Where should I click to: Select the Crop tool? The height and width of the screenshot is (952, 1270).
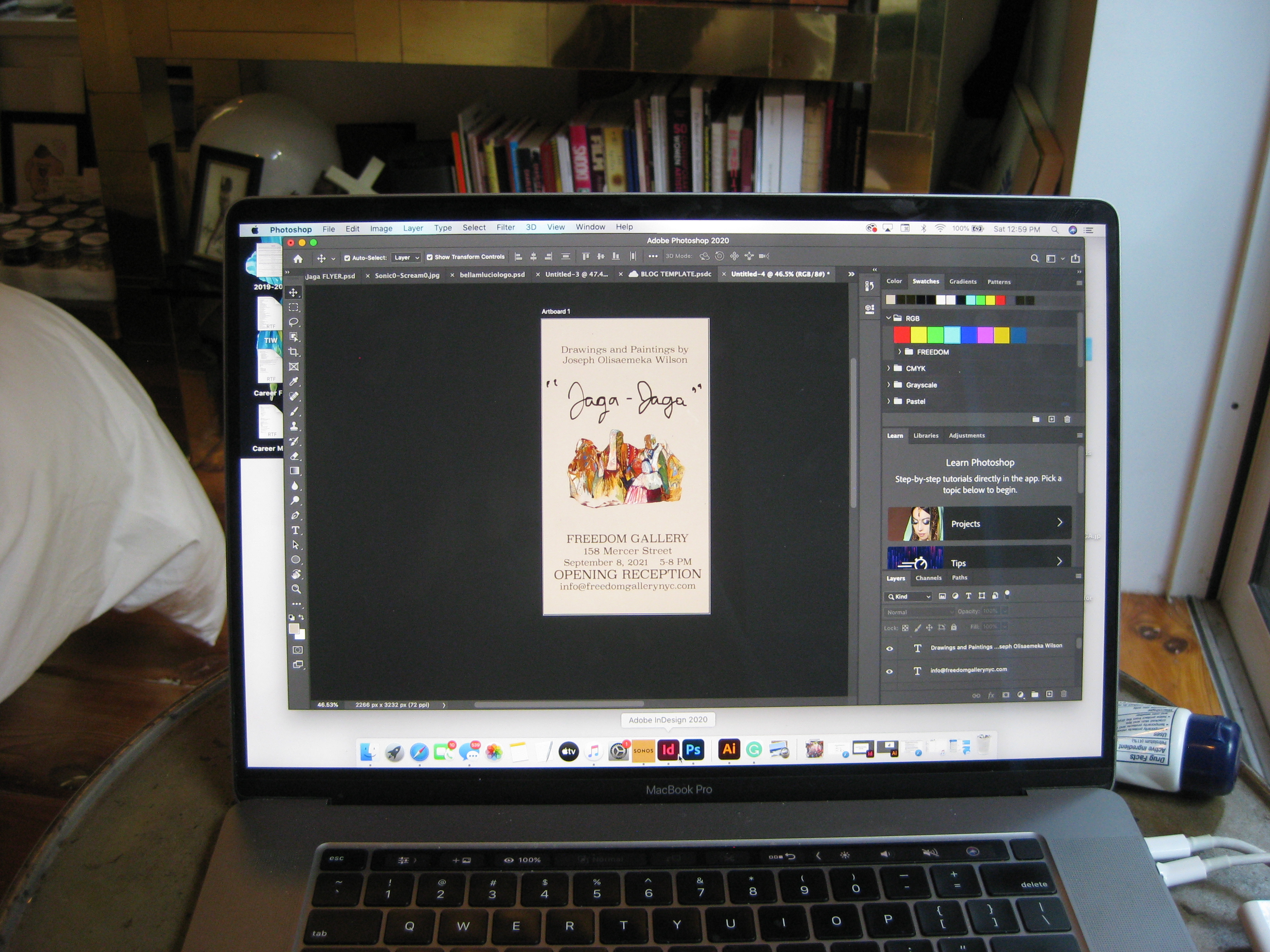pos(294,352)
